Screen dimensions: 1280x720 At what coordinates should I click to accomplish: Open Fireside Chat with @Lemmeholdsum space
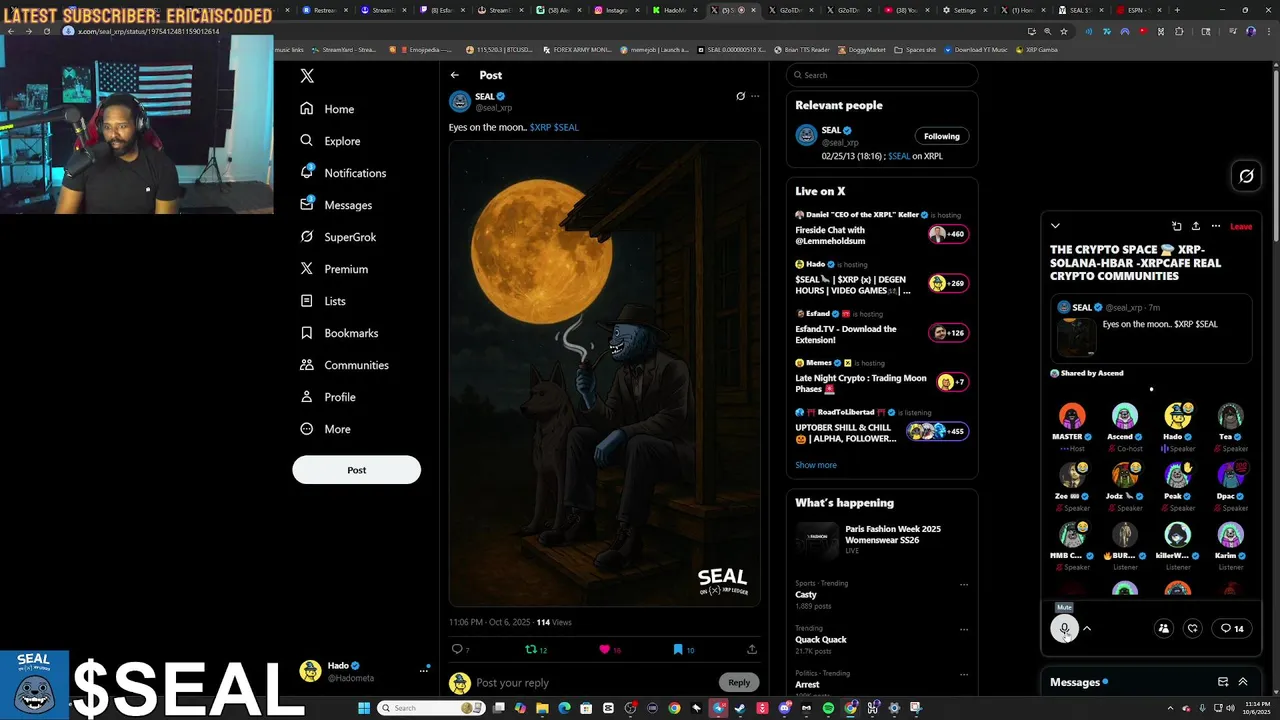(x=881, y=229)
